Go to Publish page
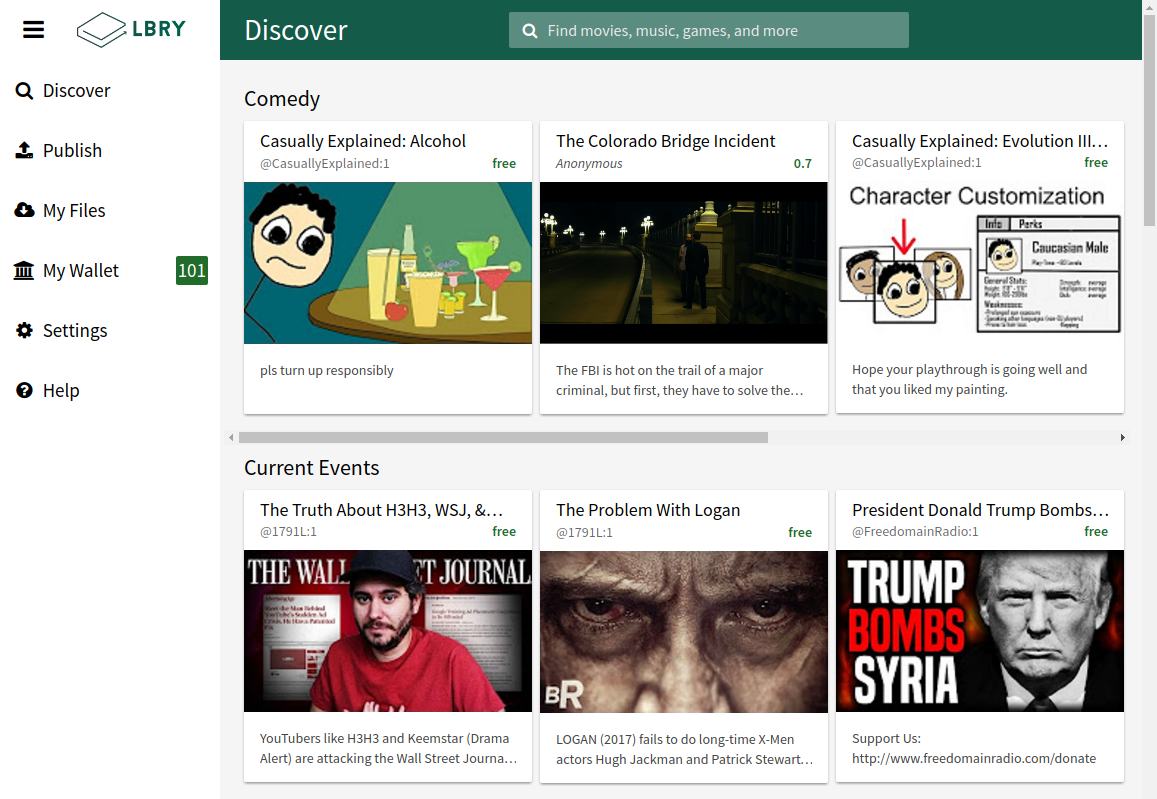Viewport: 1157px width, 799px height. (72, 151)
